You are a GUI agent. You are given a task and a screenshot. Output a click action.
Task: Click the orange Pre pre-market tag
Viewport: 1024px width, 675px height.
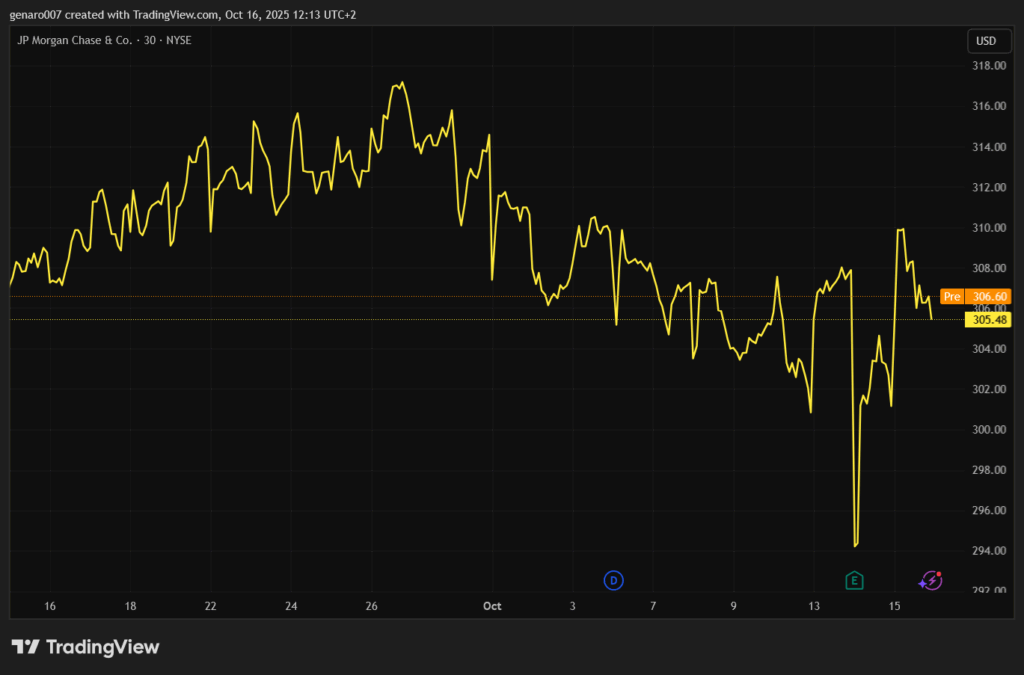(x=952, y=297)
